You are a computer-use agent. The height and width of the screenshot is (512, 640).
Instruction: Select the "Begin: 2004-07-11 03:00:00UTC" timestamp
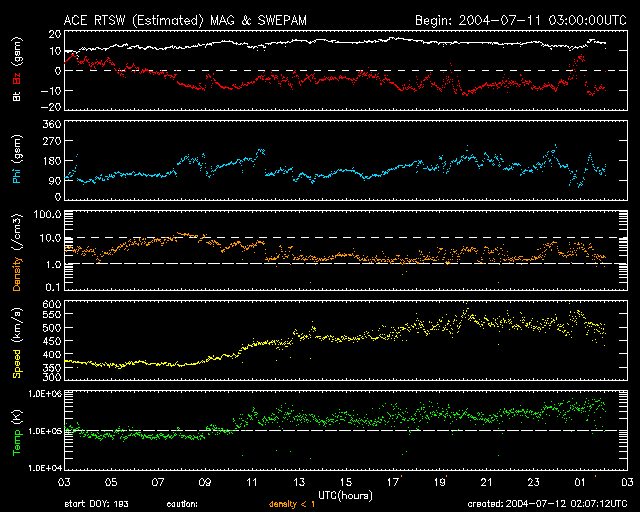pos(521,20)
